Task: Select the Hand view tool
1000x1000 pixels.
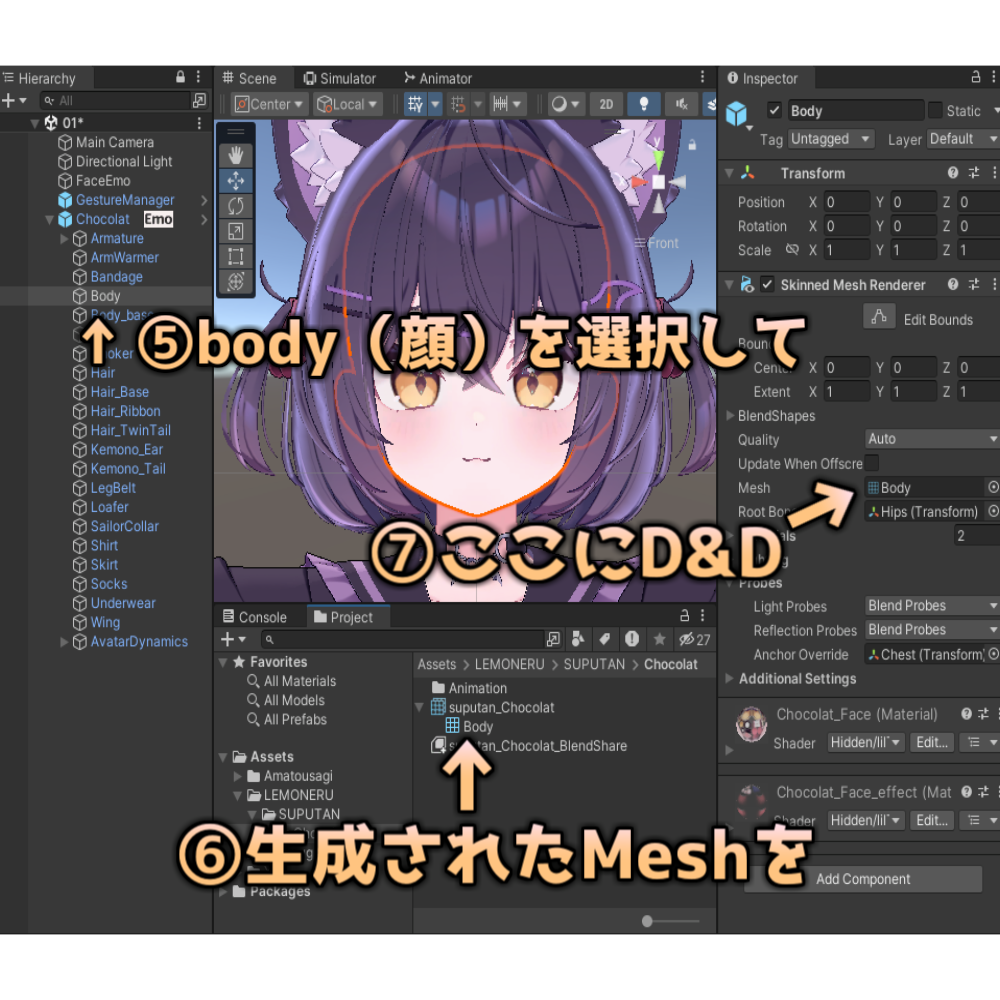Action: pos(235,156)
